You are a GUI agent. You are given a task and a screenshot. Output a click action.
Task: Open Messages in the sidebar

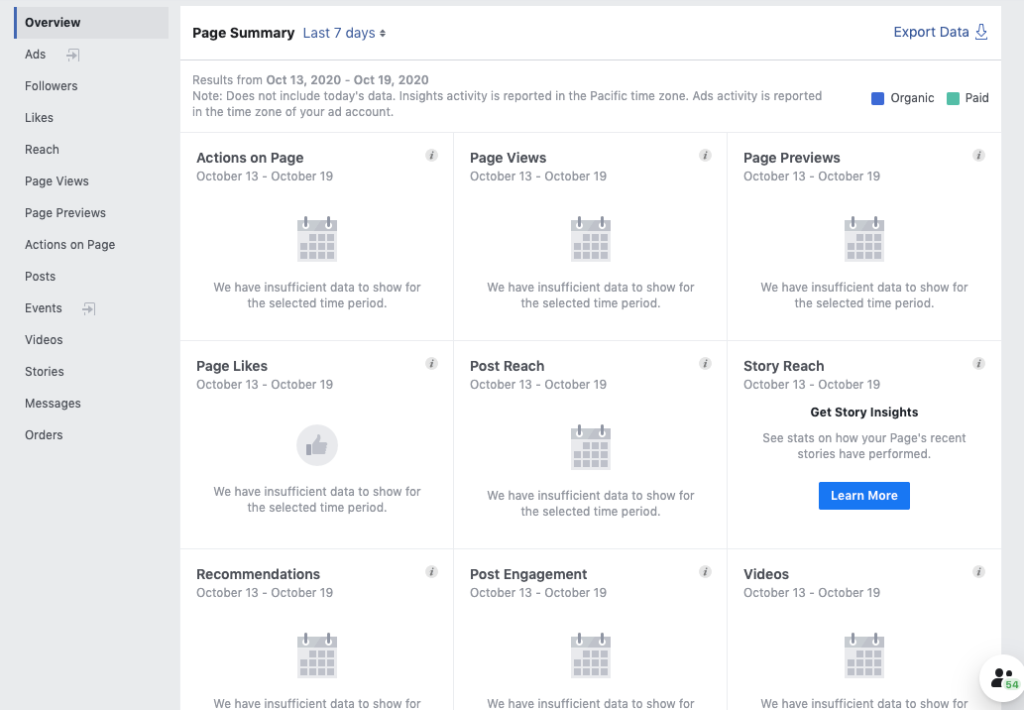click(53, 403)
